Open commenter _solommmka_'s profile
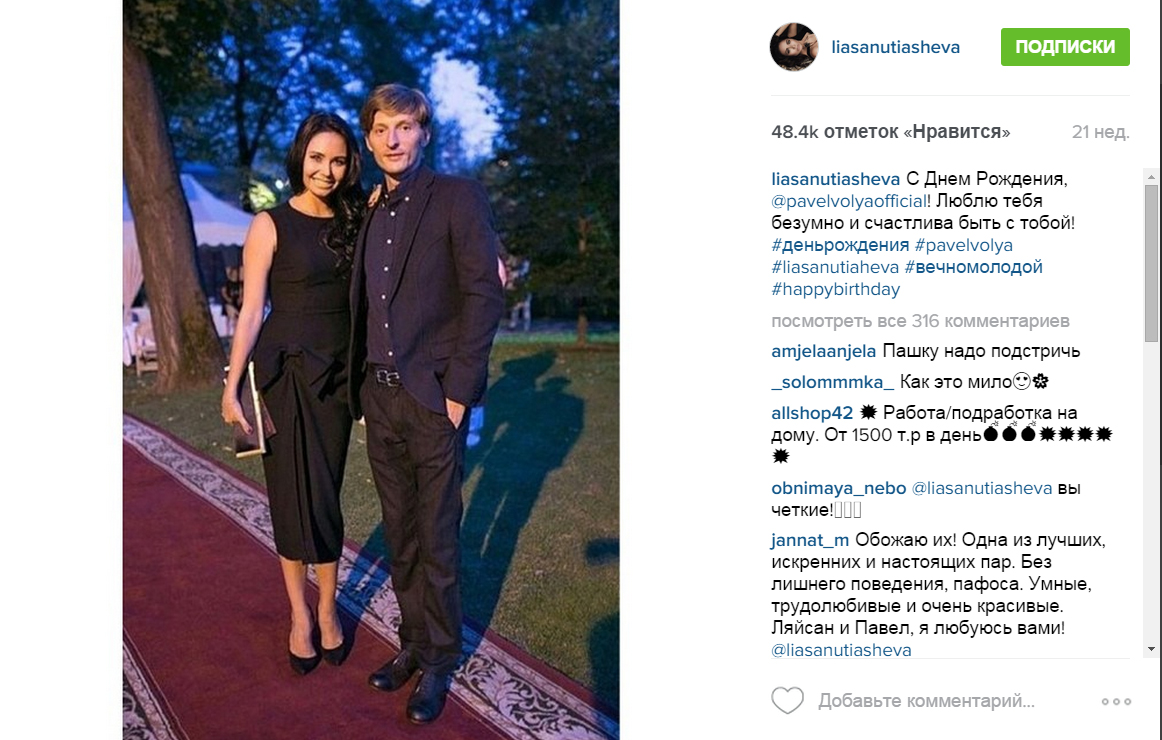 [x=832, y=382]
